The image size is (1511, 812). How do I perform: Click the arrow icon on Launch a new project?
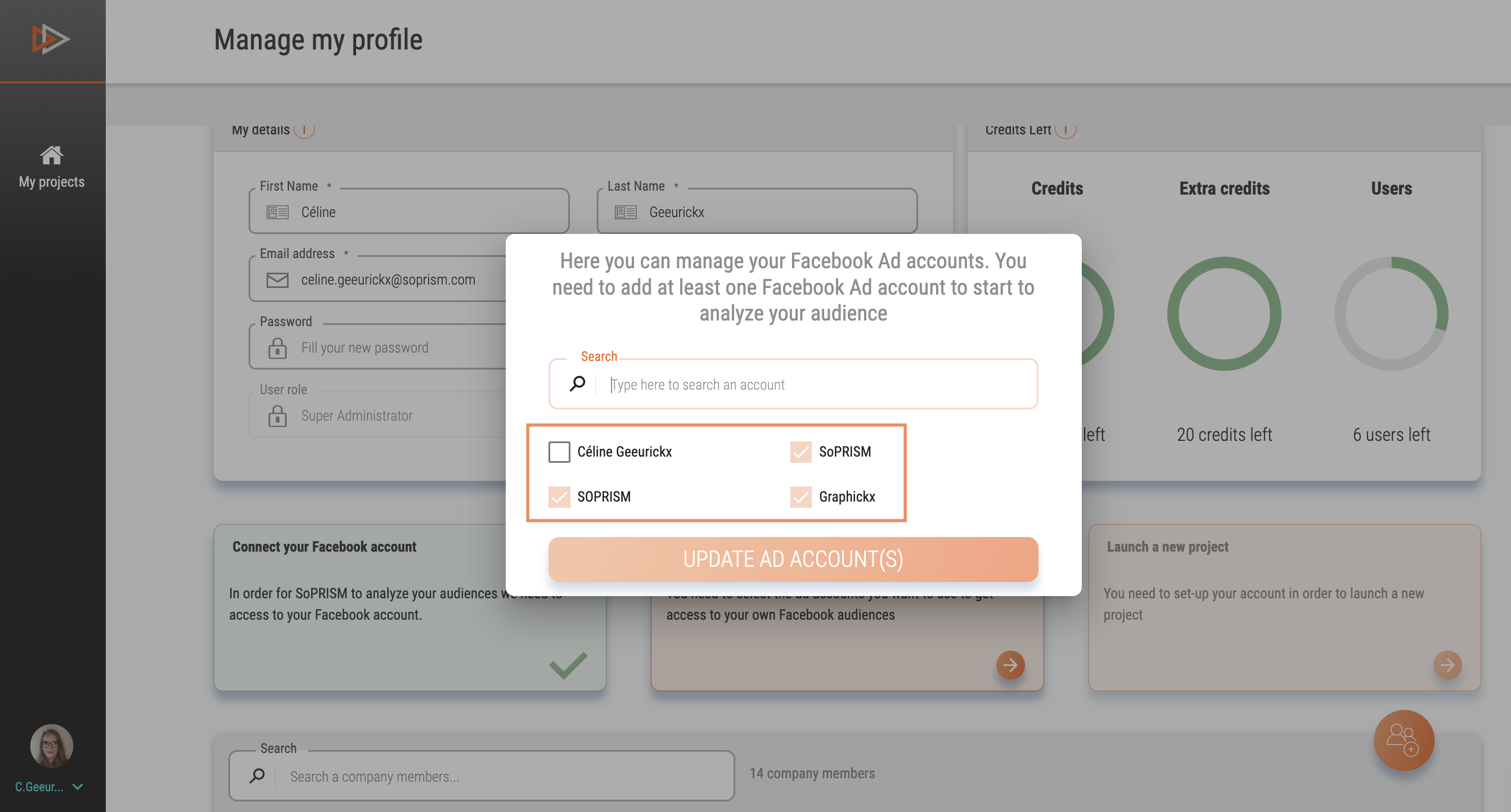pyautogui.click(x=1447, y=665)
